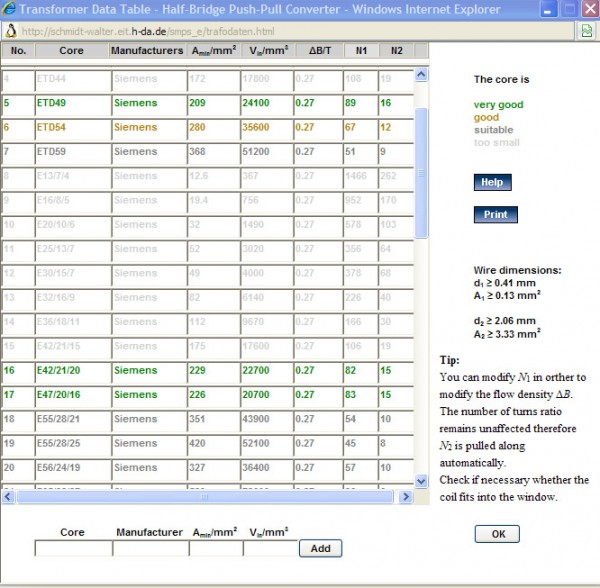600x588 pixels.
Task: Click the Internet Explorer icon in title bar
Action: 10,10
